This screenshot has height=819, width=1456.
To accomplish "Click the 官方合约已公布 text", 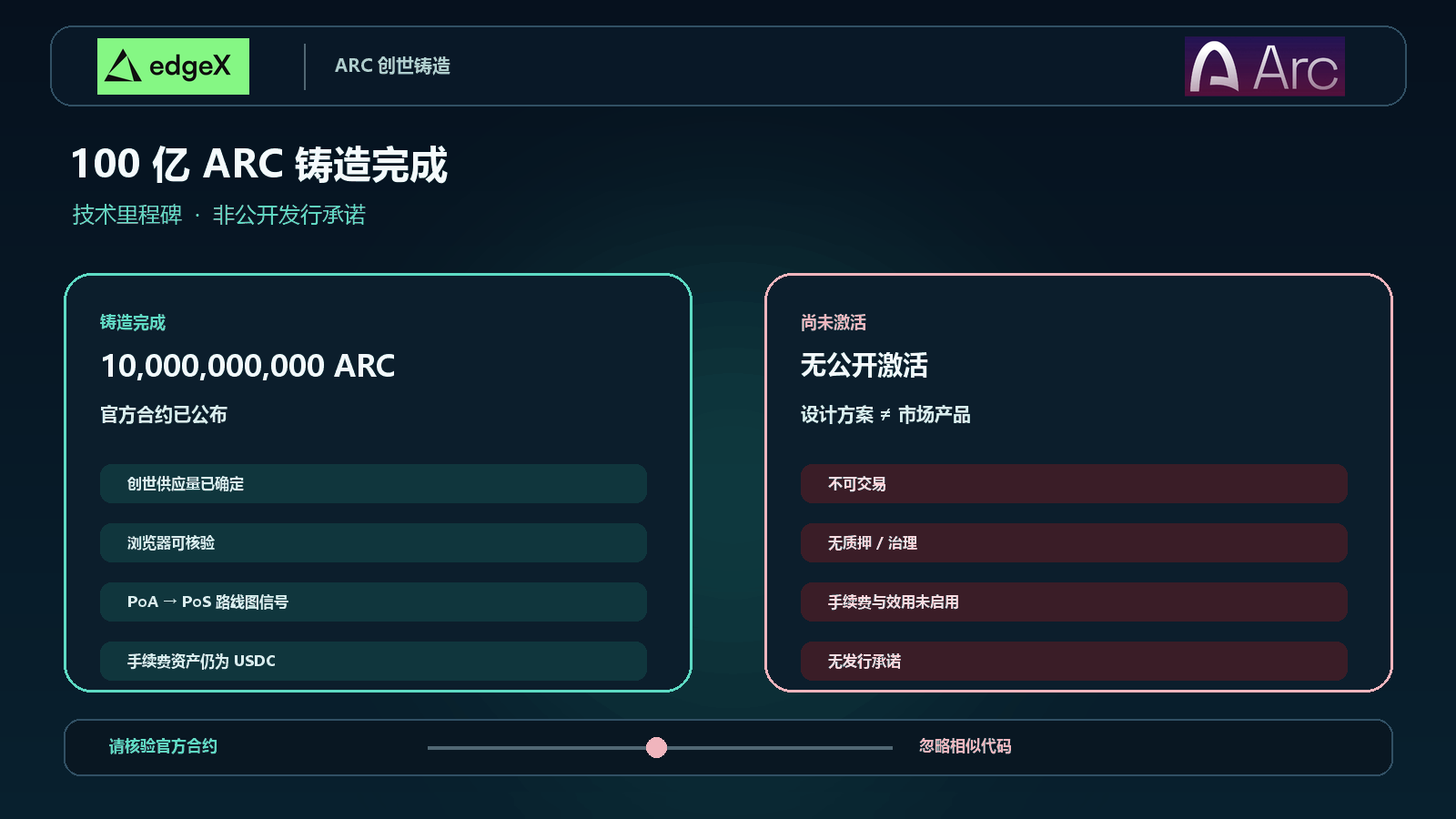I will (x=164, y=415).
